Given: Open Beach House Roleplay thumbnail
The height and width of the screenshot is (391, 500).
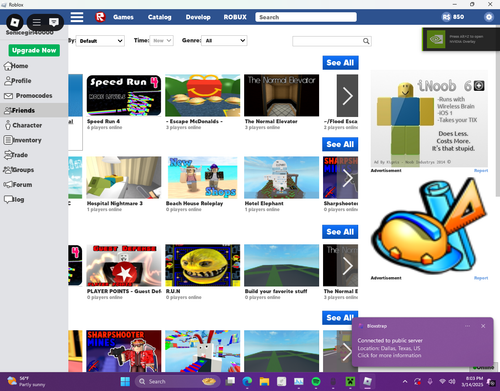Looking at the screenshot, I should click(203, 178).
